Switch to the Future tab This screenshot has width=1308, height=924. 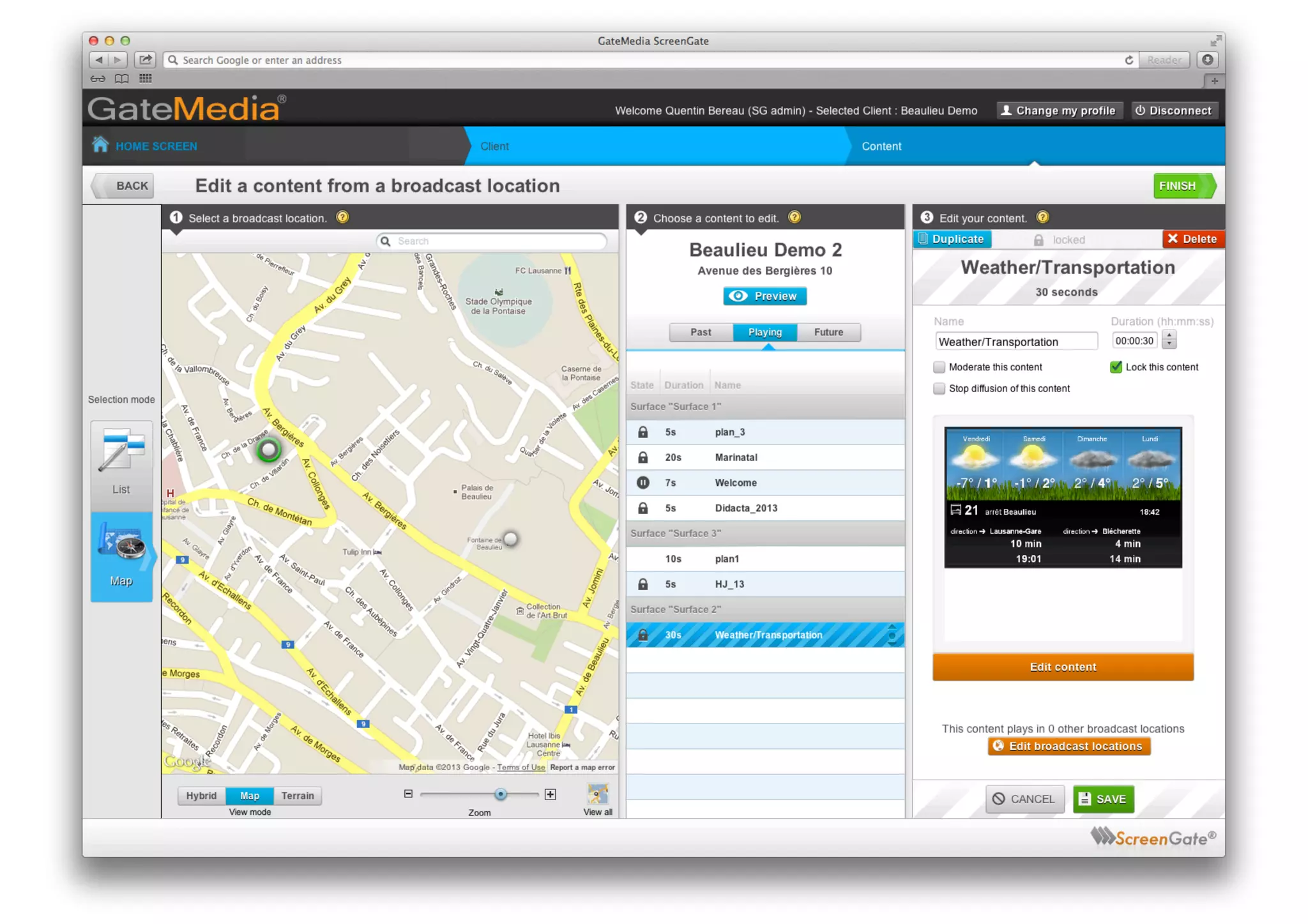tap(828, 332)
